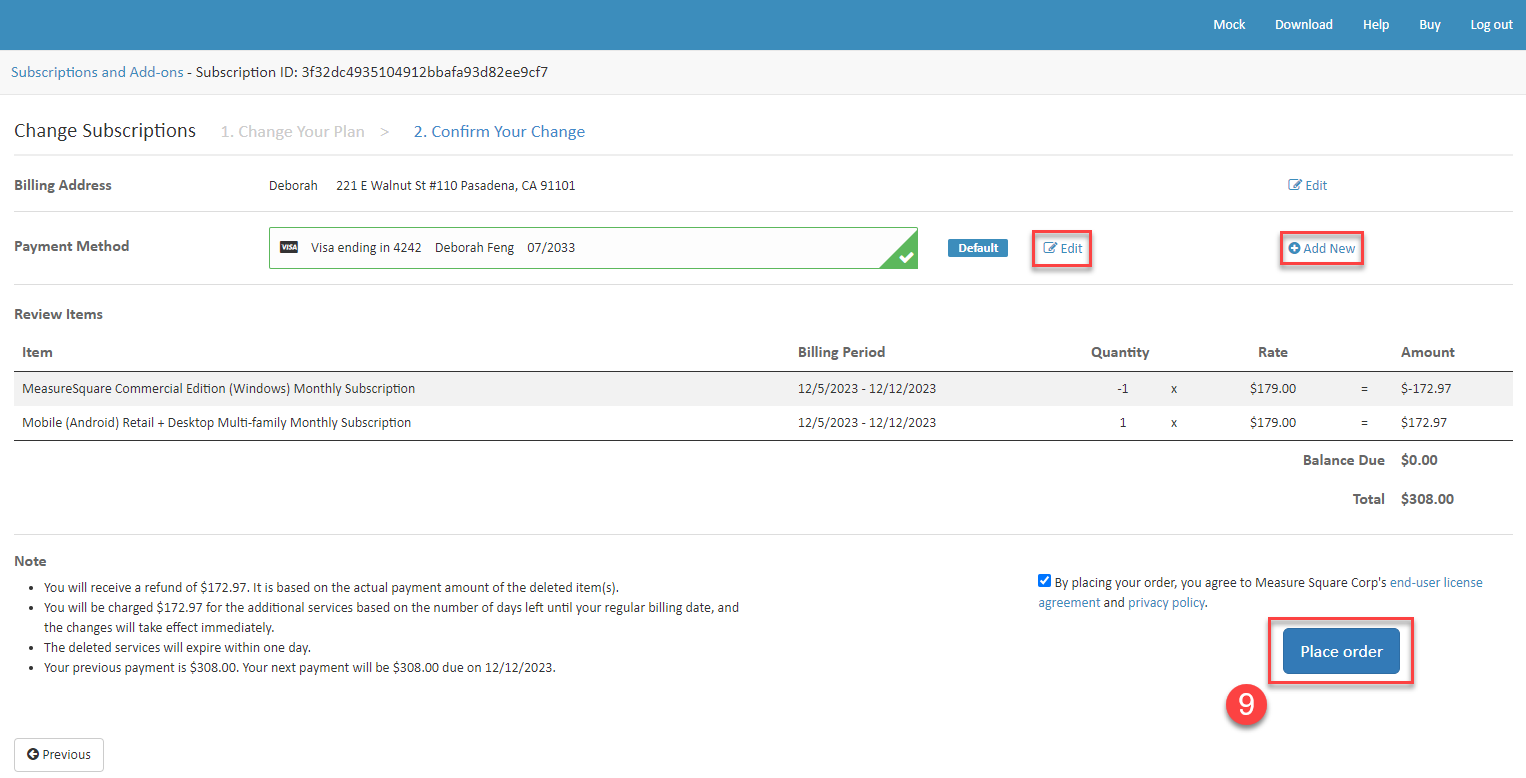Open the Mock menu item
The height and width of the screenshot is (778, 1526).
click(1229, 25)
